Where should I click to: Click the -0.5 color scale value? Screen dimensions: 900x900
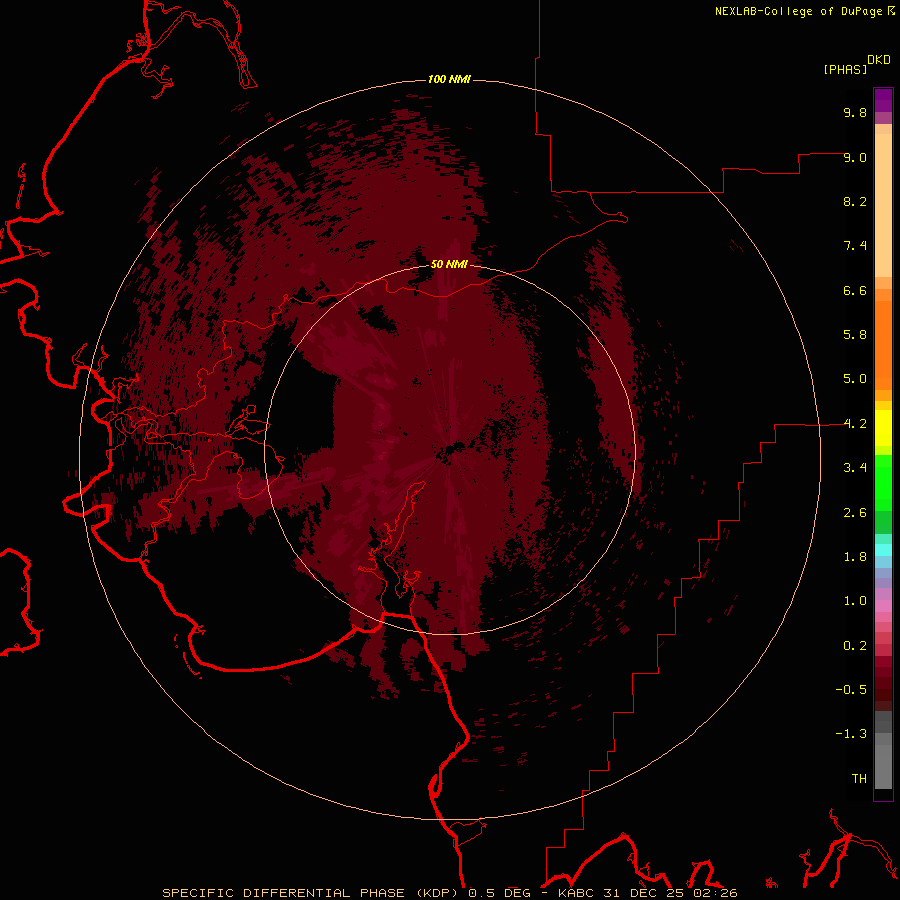pos(851,690)
